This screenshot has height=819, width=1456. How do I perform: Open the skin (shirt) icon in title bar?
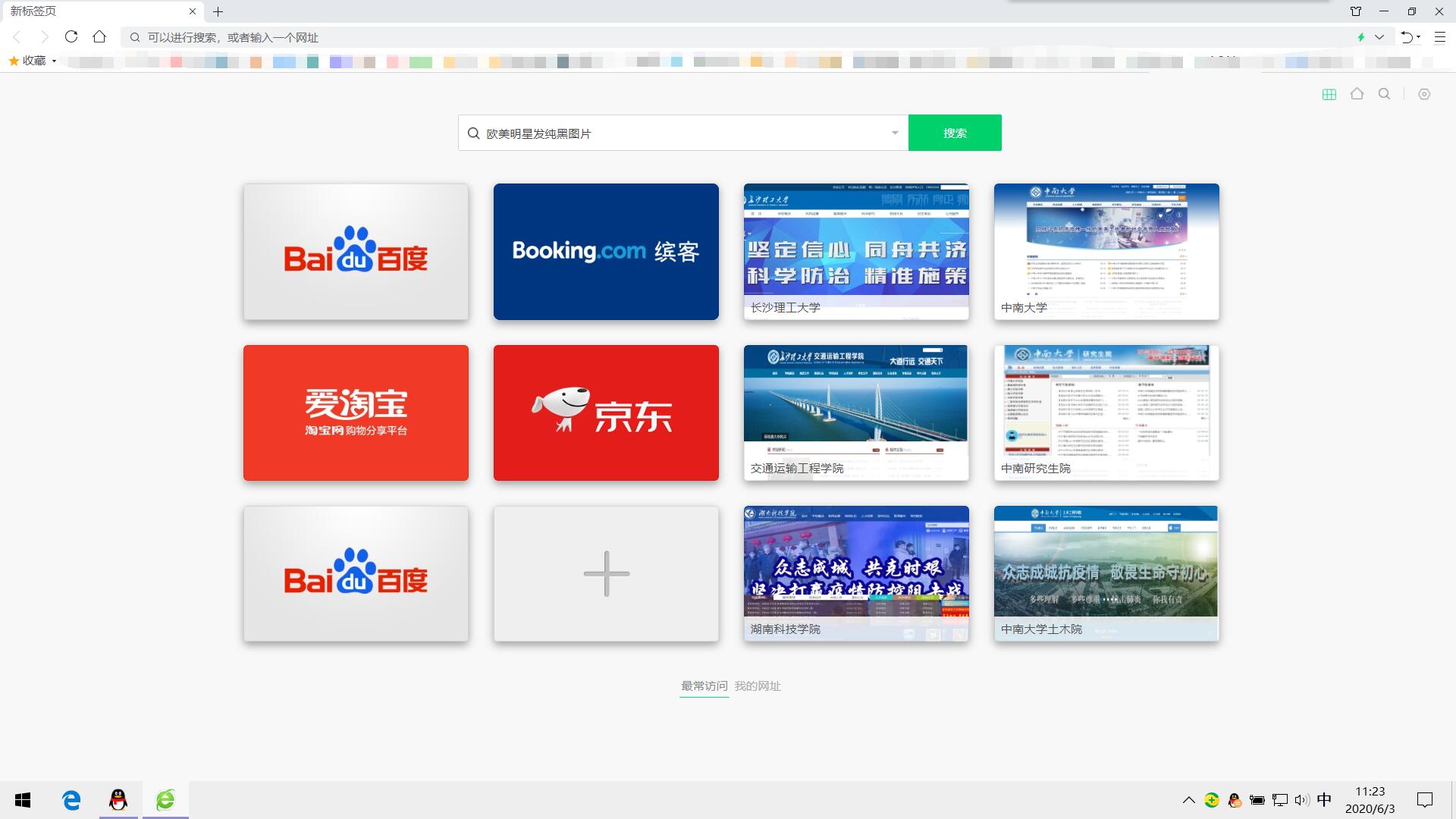pyautogui.click(x=1356, y=11)
